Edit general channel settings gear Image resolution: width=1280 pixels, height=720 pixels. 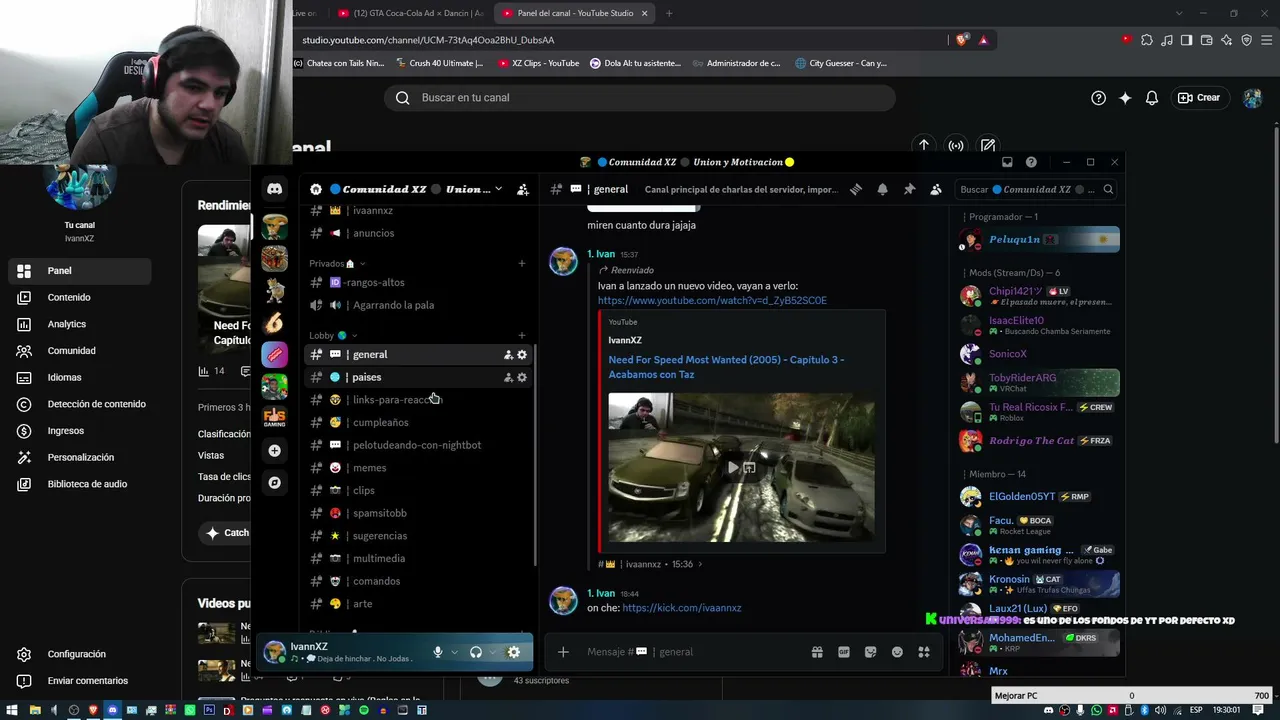click(x=522, y=355)
